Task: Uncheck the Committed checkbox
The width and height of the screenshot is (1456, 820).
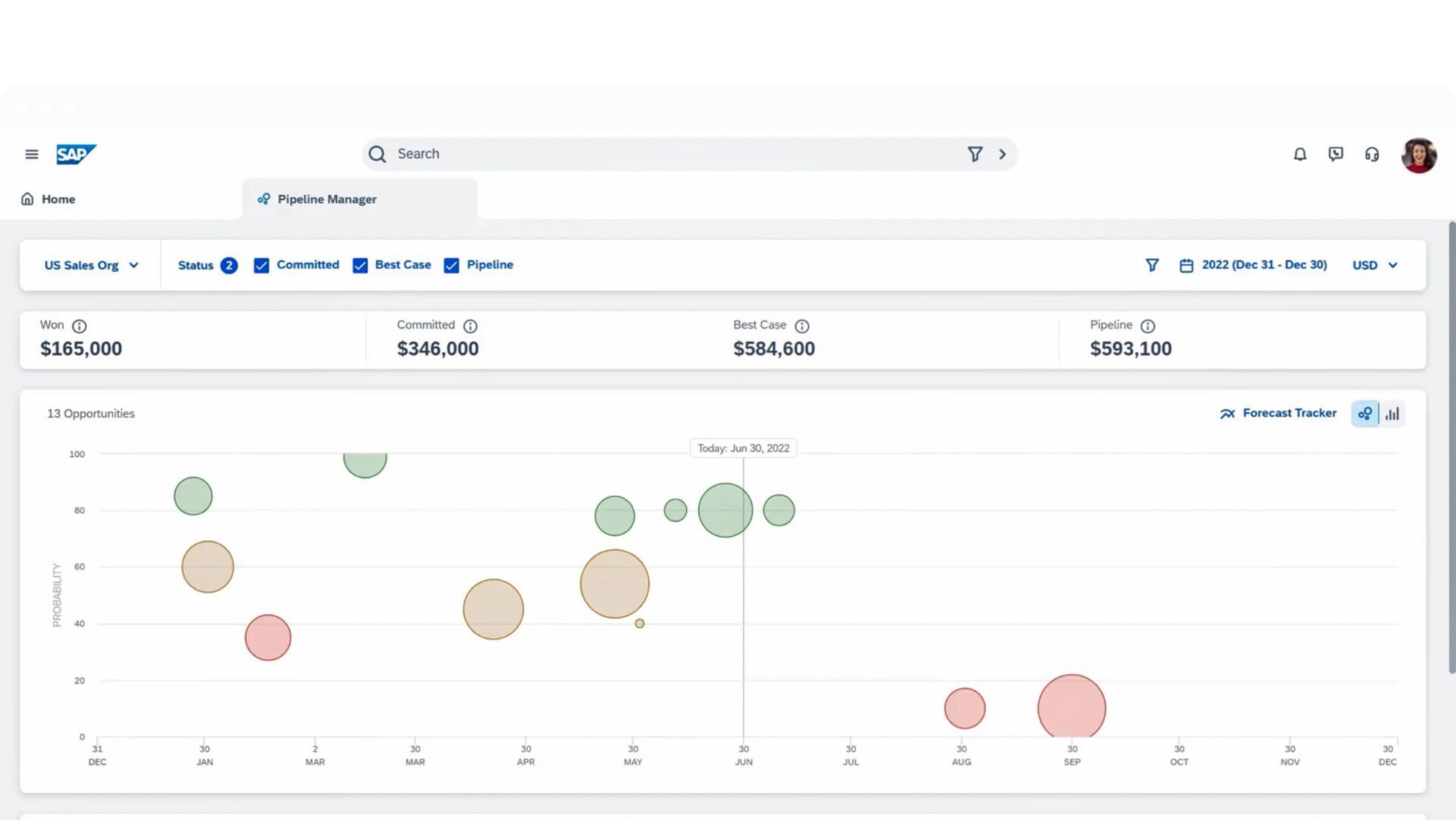Action: click(262, 265)
